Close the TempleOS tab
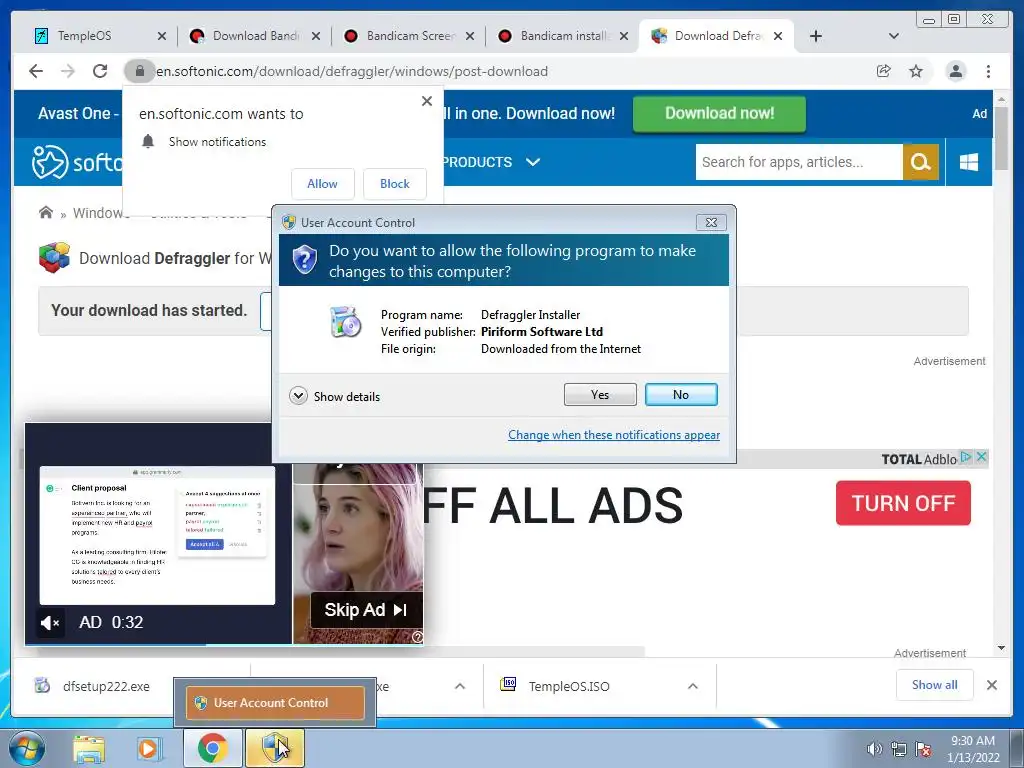Screen dimensions: 1024x768 (162, 37)
